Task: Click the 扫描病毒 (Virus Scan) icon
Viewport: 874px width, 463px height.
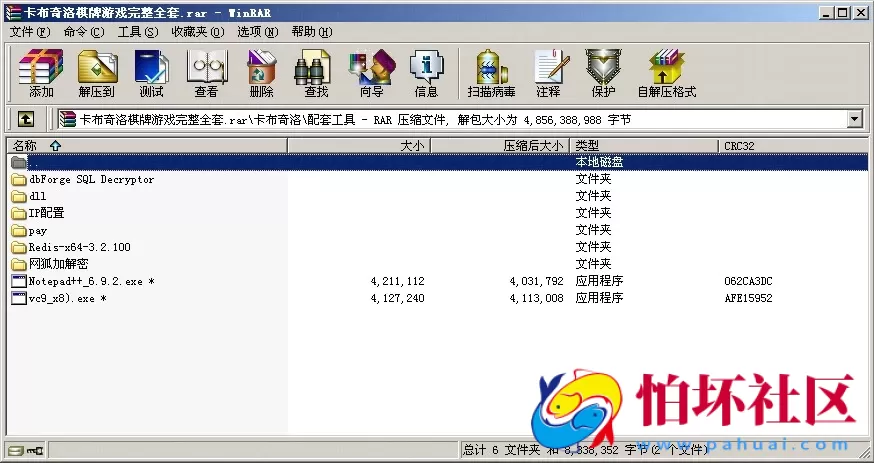Action: [x=492, y=67]
